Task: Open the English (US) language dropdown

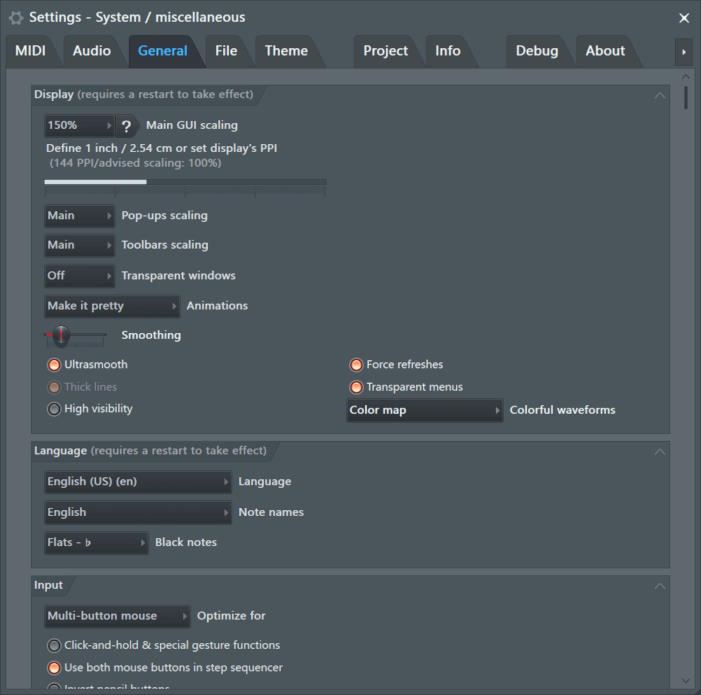Action: [138, 482]
